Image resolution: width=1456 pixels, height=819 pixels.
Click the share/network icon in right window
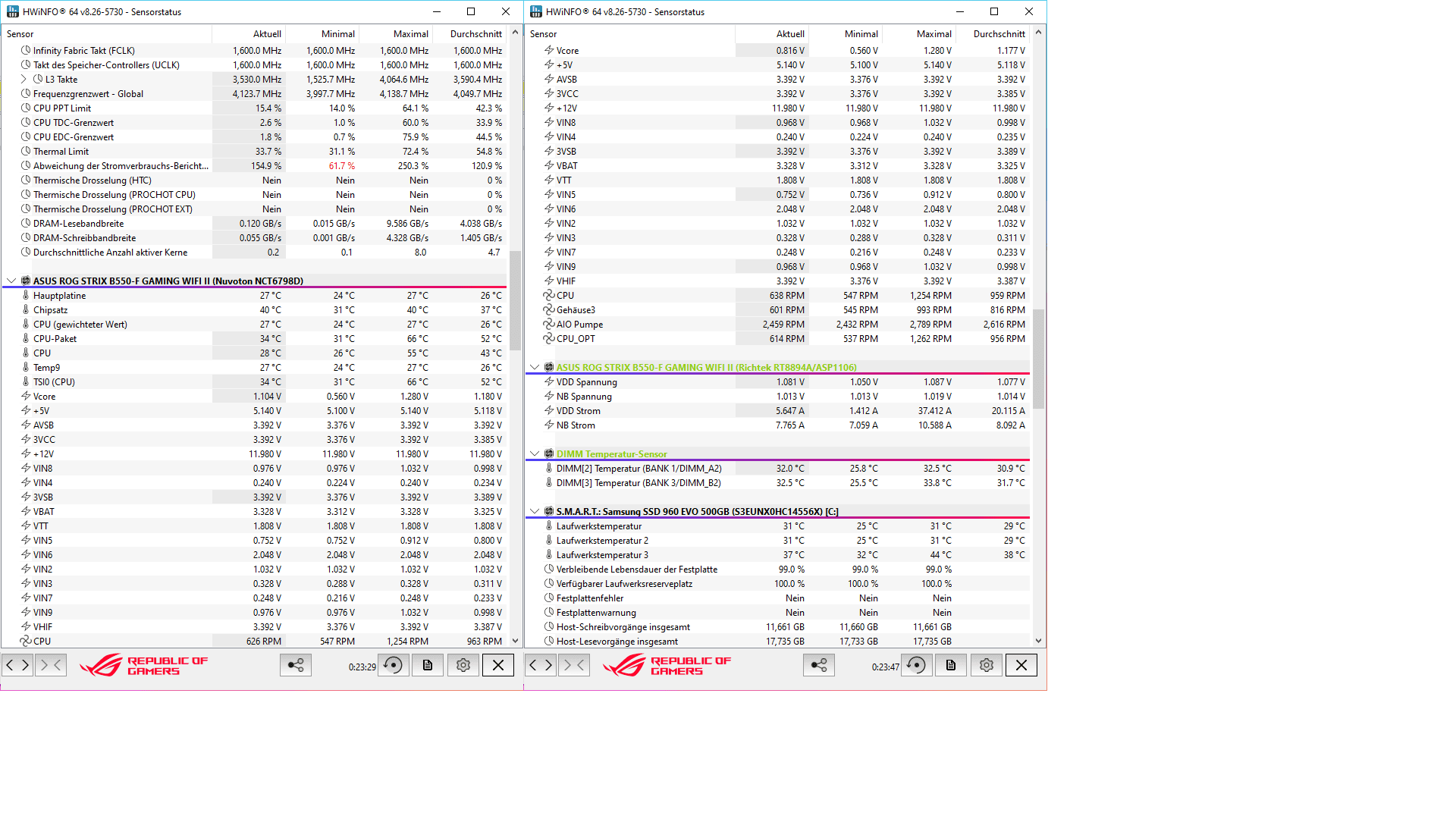click(x=818, y=665)
